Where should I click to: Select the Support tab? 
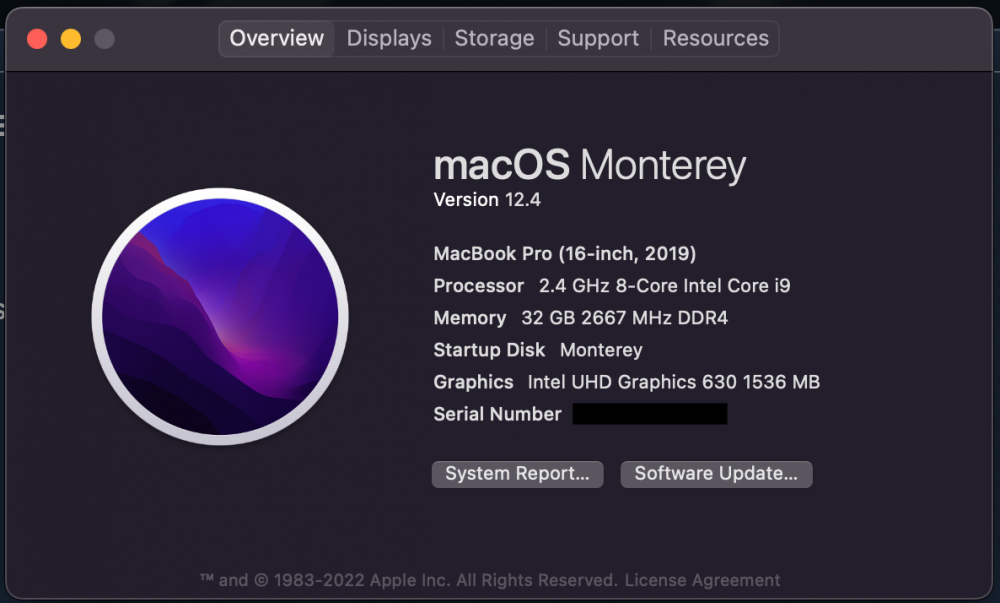click(x=597, y=38)
